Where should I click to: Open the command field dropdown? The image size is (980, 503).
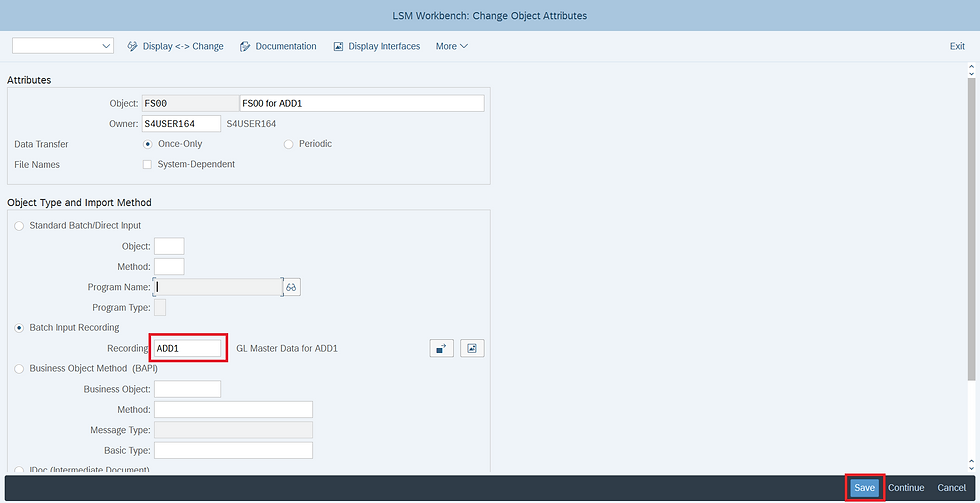(106, 46)
